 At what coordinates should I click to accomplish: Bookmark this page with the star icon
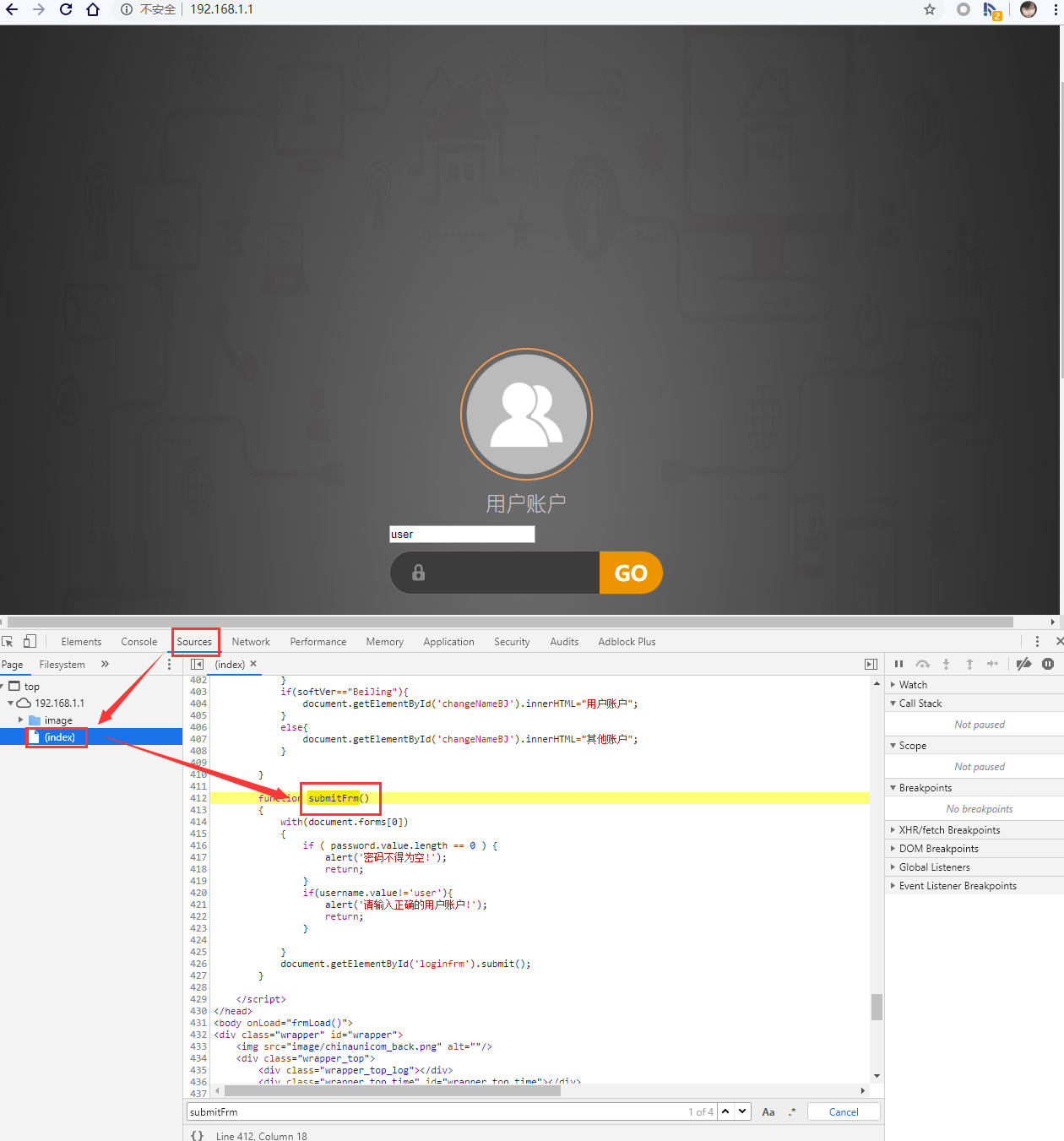pos(930,9)
